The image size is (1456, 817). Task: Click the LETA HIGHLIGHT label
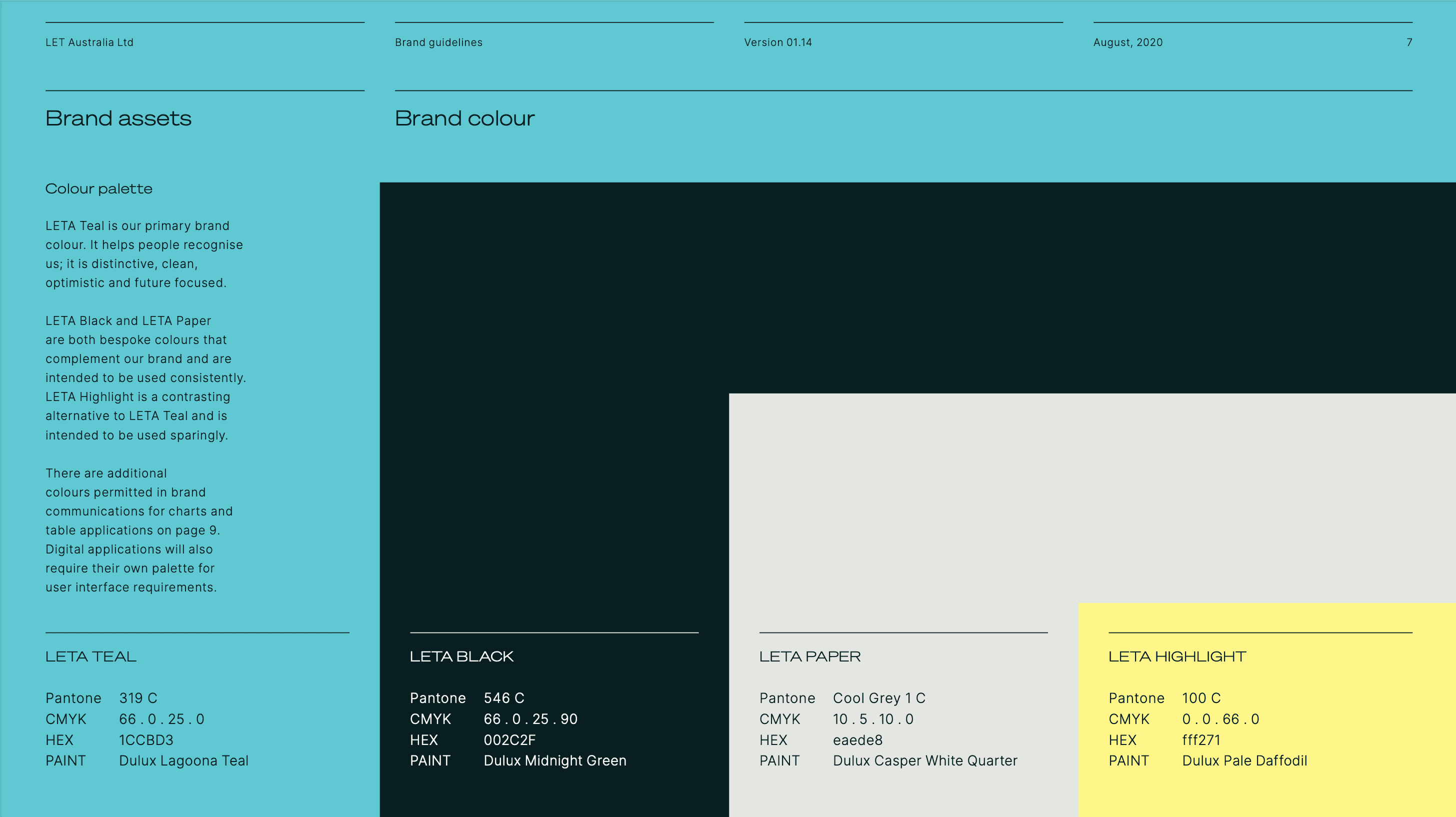1177,656
